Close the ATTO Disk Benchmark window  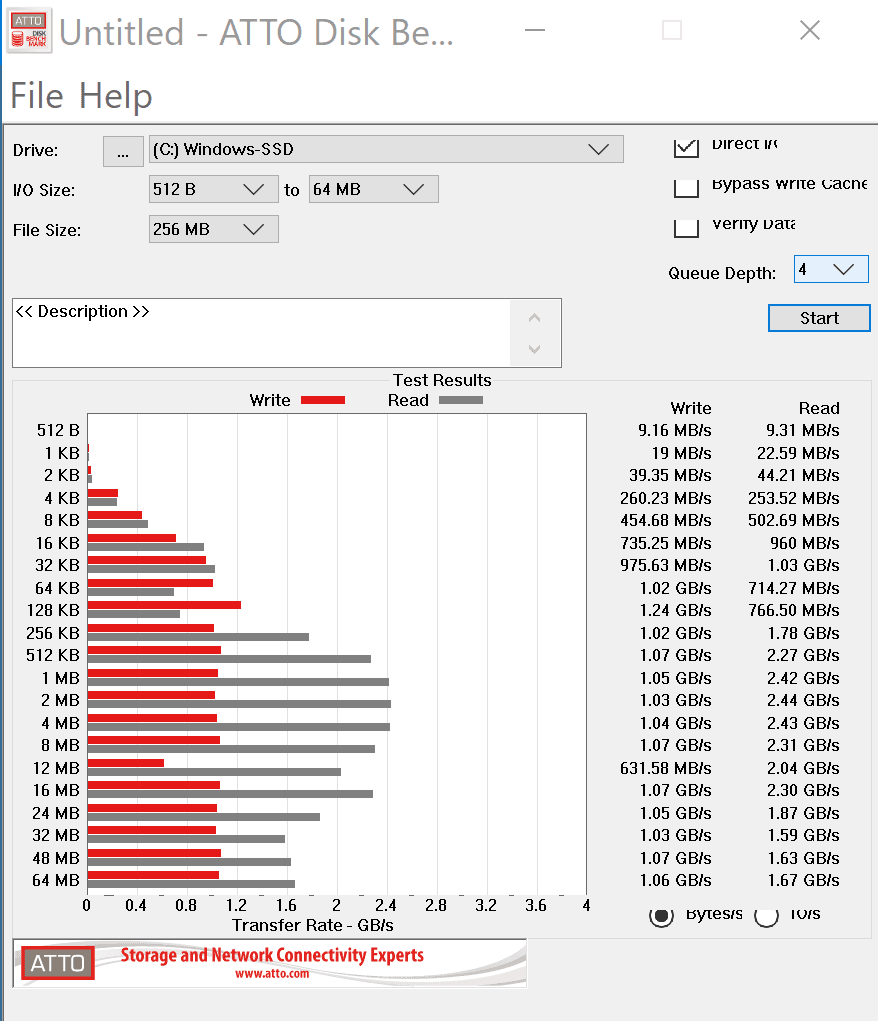(x=810, y=30)
